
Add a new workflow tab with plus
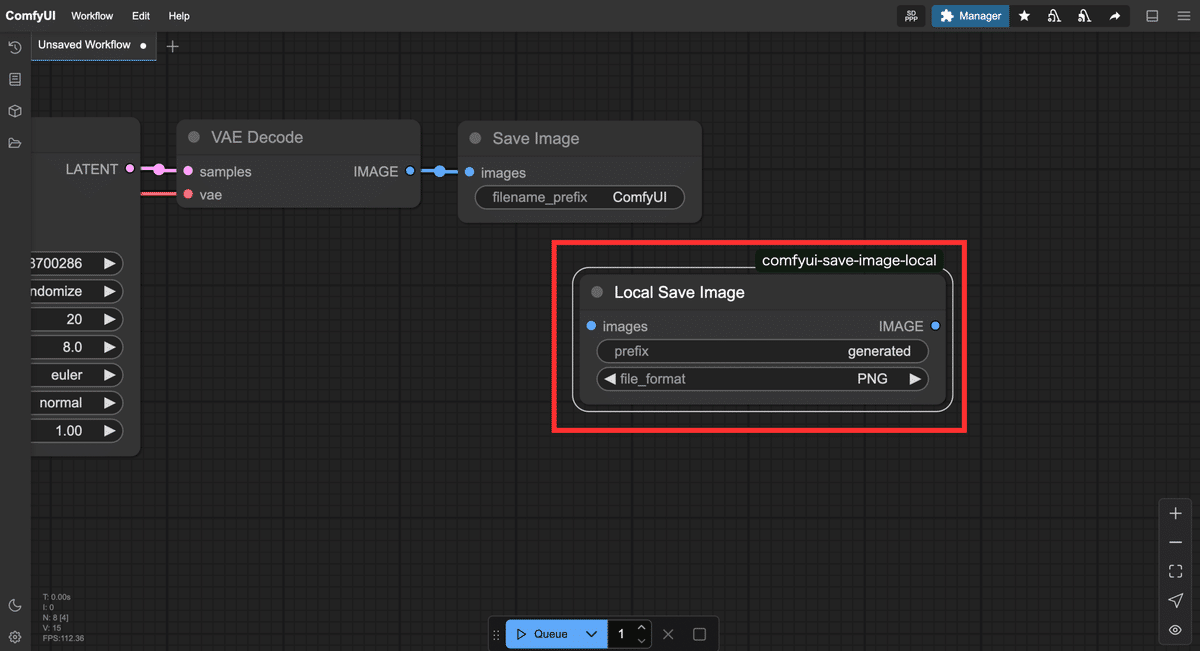coord(172,46)
